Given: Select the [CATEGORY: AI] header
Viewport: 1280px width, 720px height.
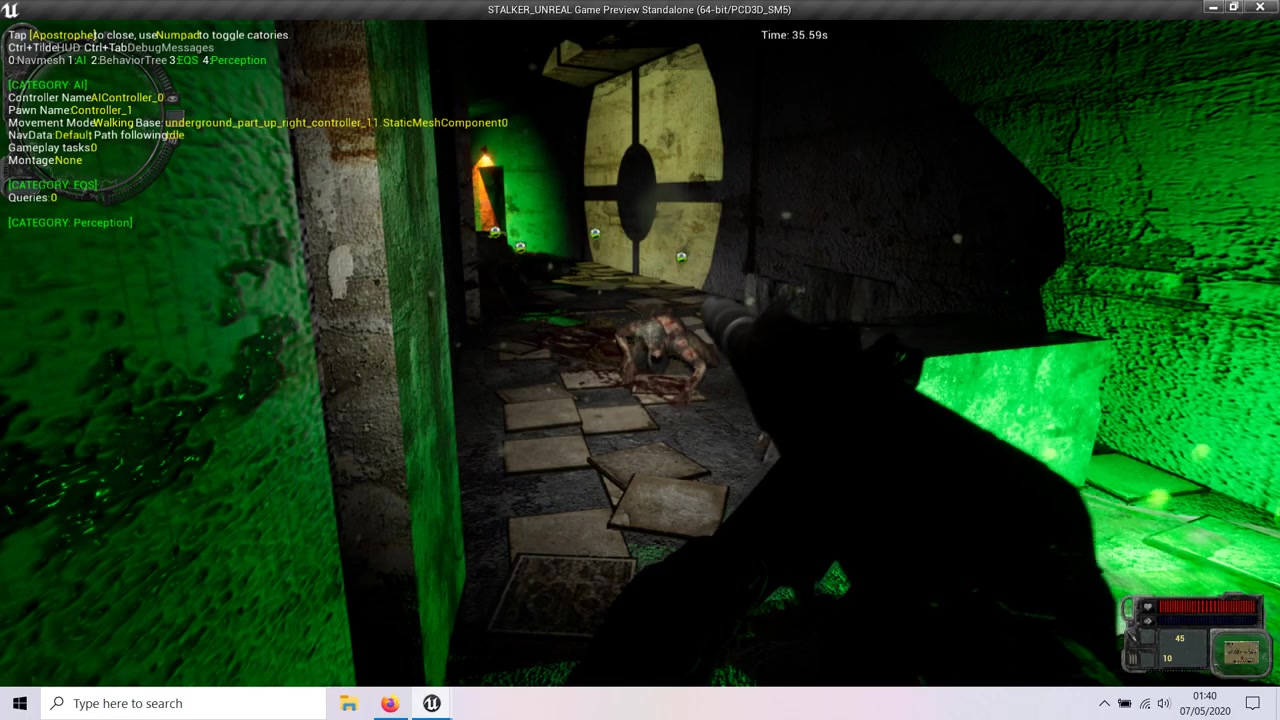Looking at the screenshot, I should 48,85.
